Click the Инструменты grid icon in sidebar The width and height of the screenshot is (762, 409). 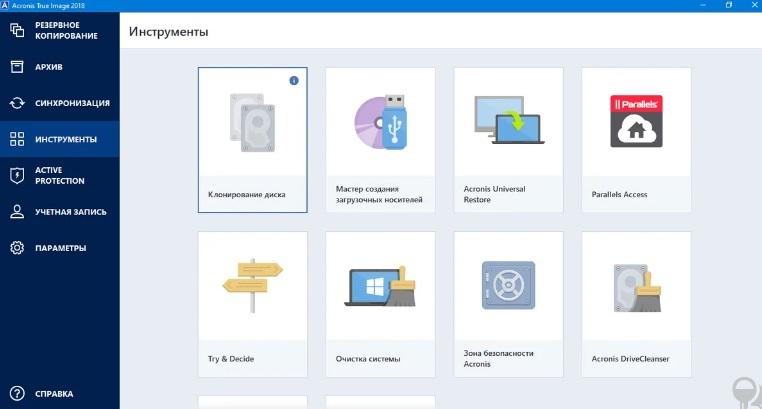[x=17, y=139]
